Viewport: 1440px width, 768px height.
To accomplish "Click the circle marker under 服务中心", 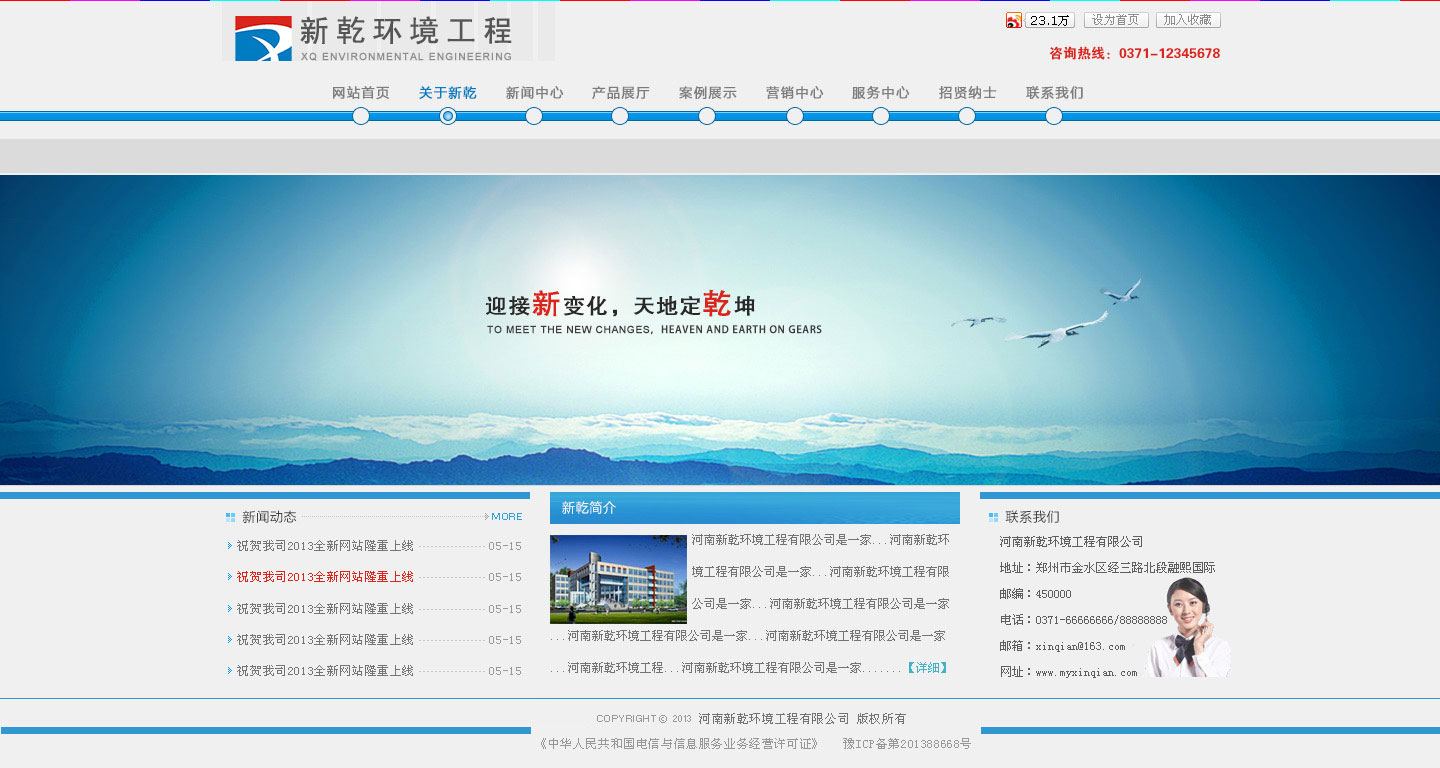I will tap(881, 116).
